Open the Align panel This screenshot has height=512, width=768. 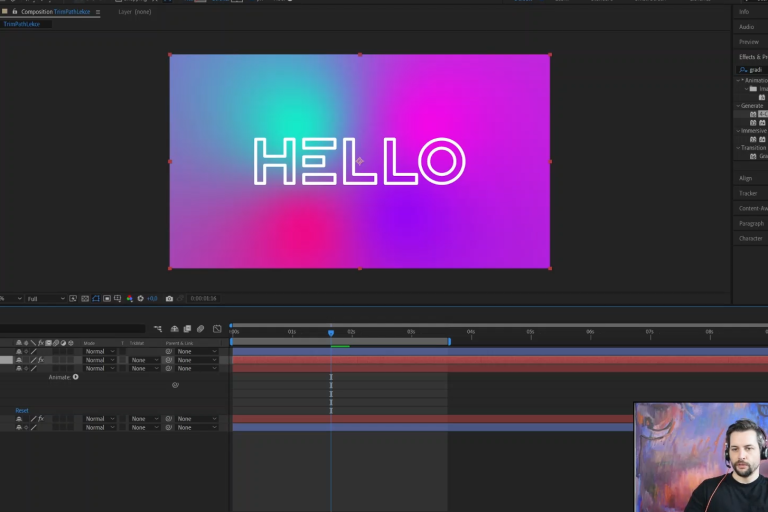(746, 178)
